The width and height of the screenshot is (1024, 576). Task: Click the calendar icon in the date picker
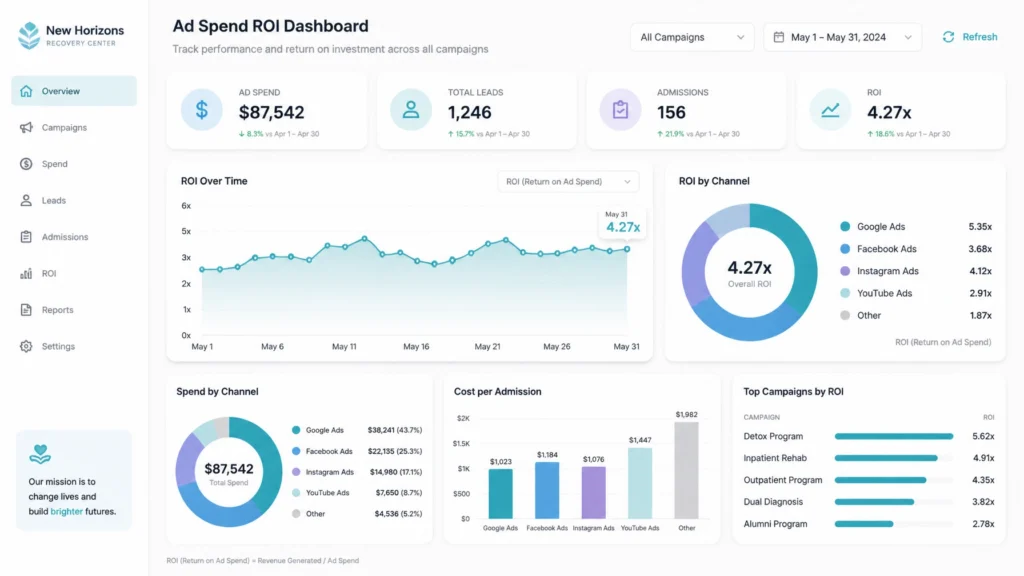coord(778,37)
